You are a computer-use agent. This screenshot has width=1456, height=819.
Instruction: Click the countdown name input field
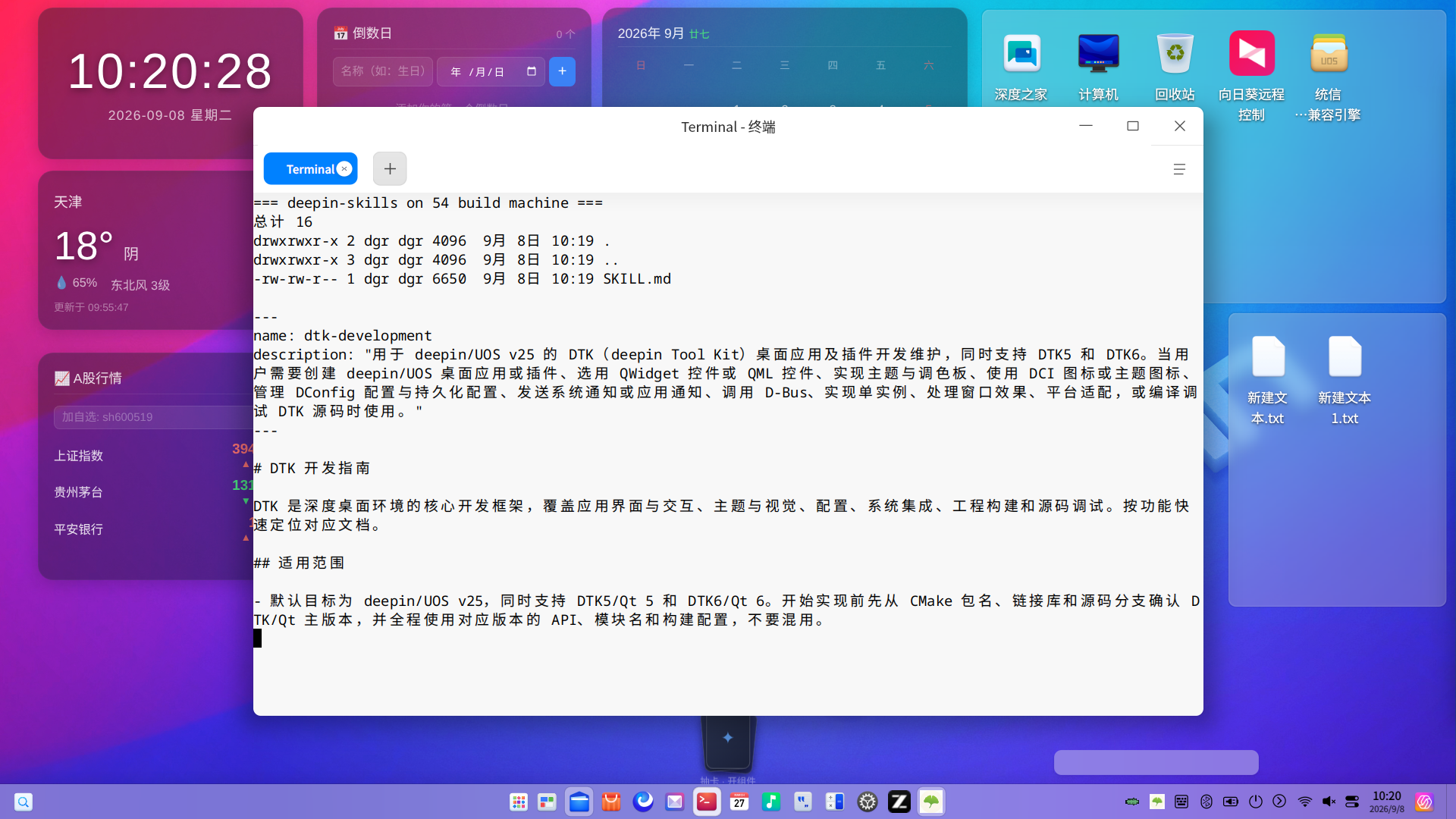[x=383, y=71]
